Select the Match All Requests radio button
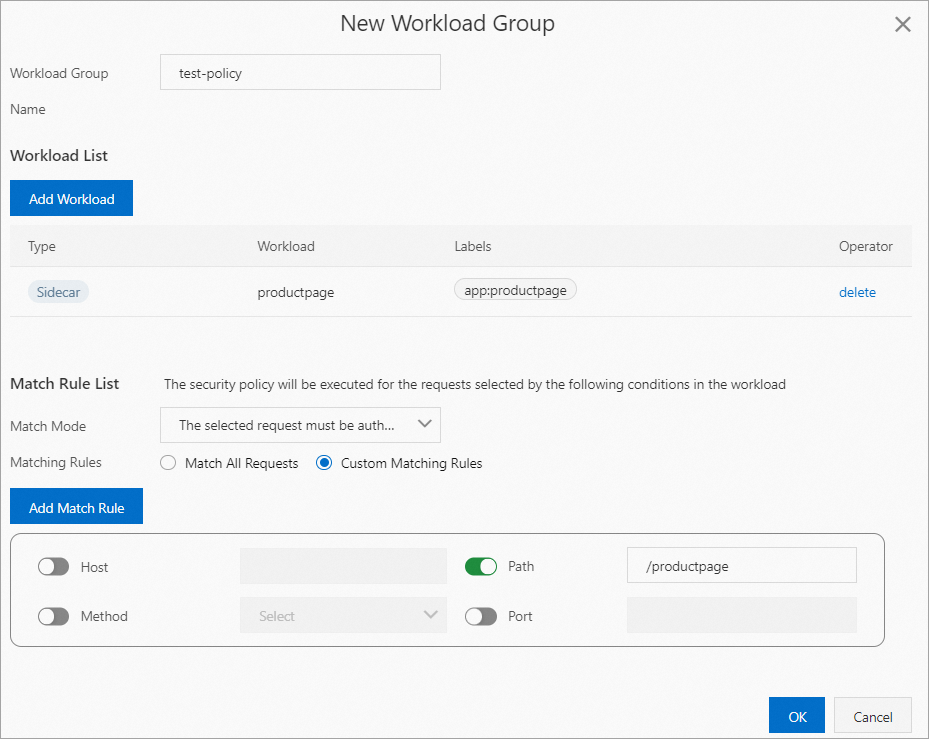Viewport: 929px width, 739px height. click(167, 463)
